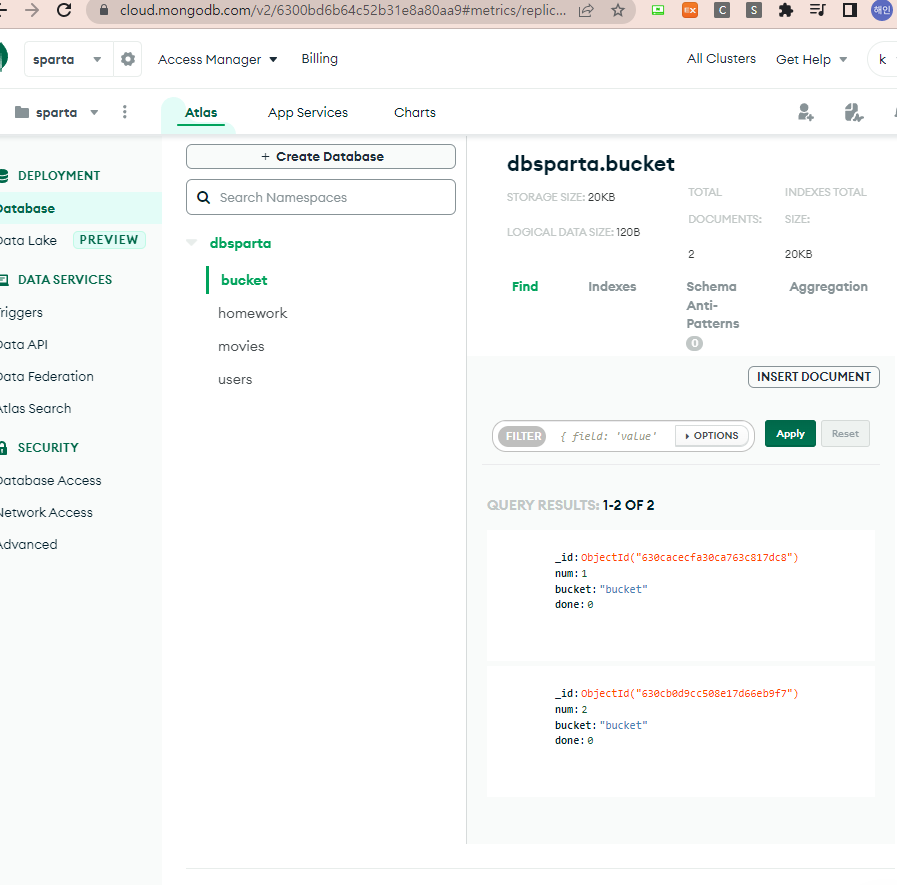This screenshot has width=897, height=885.
Task: Open organization settings gear icon
Action: point(128,59)
